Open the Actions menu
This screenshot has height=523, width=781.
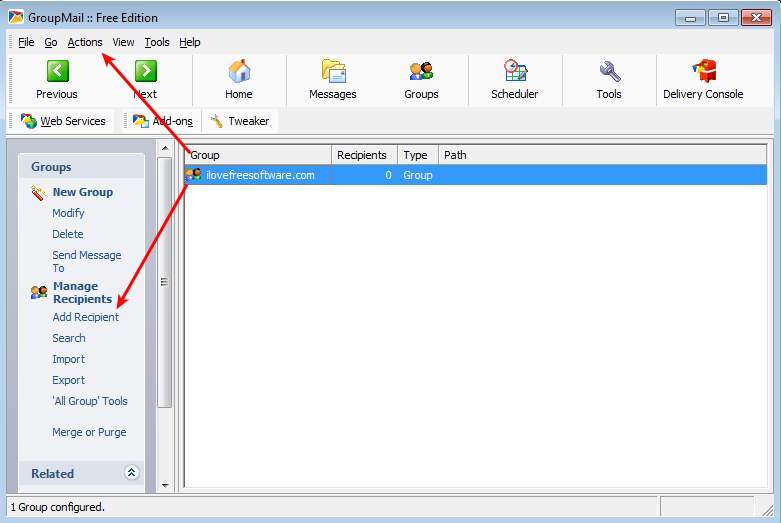[x=85, y=42]
